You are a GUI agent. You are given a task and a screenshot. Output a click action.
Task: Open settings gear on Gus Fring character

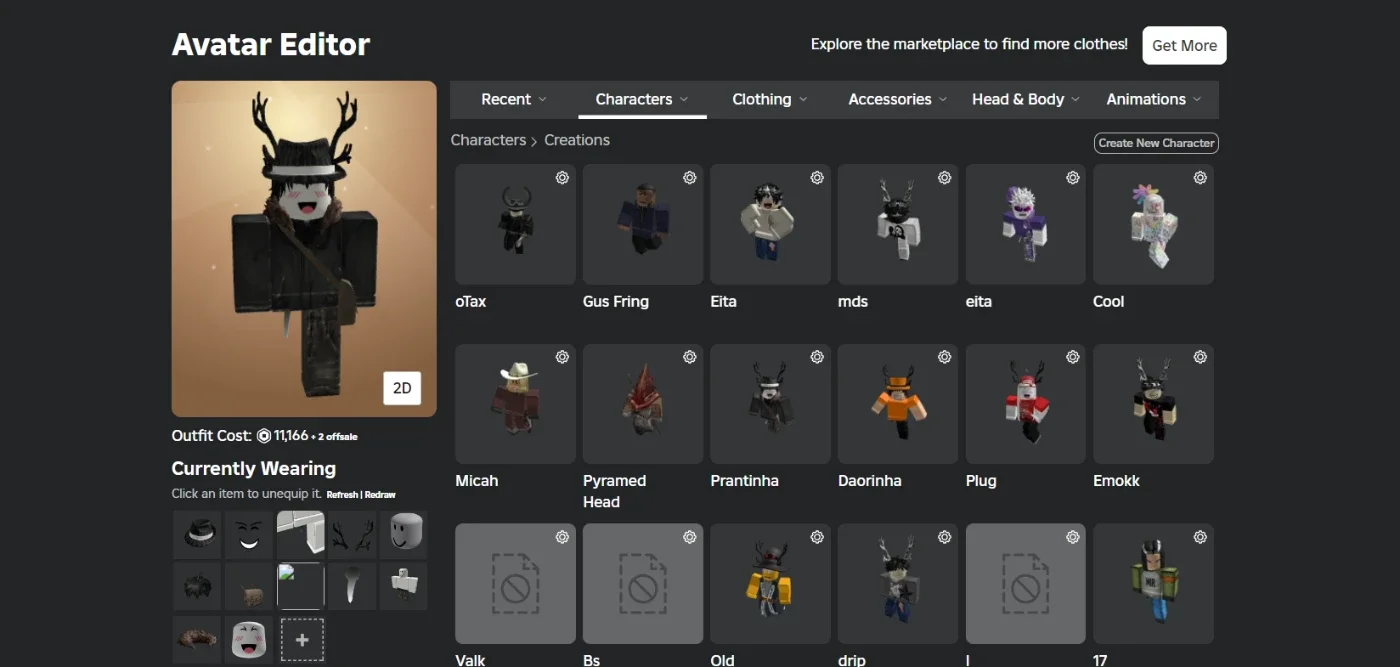tap(690, 178)
